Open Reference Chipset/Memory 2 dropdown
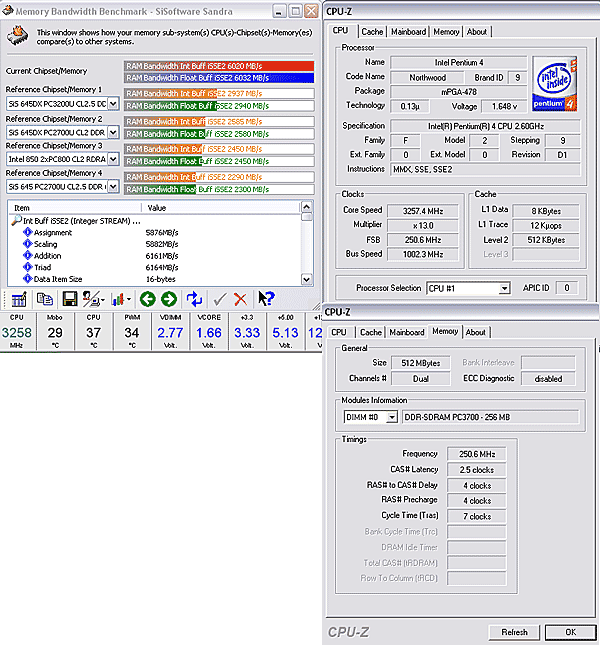Image resolution: width=600 pixels, height=649 pixels. tap(113, 132)
